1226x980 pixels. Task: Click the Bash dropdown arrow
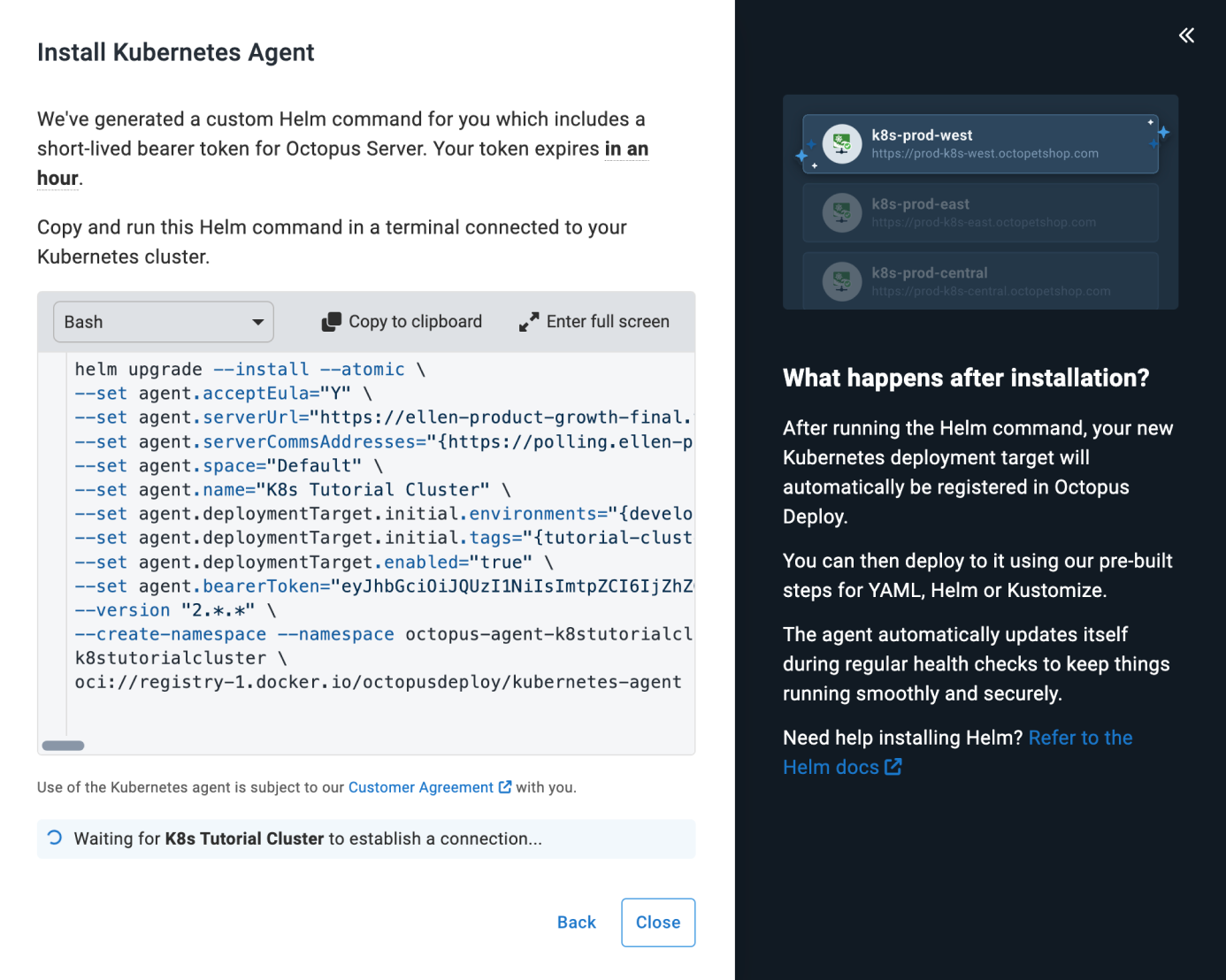[x=257, y=322]
